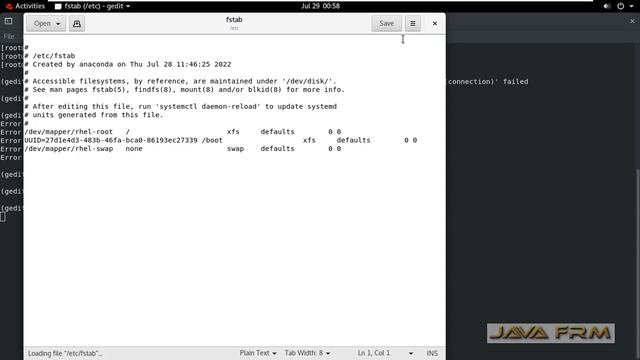Open the Open file dropdown
The height and width of the screenshot is (360, 640).
46,24
